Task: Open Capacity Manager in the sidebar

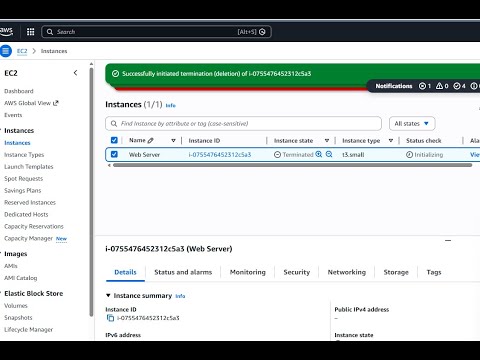Action: click(28, 238)
